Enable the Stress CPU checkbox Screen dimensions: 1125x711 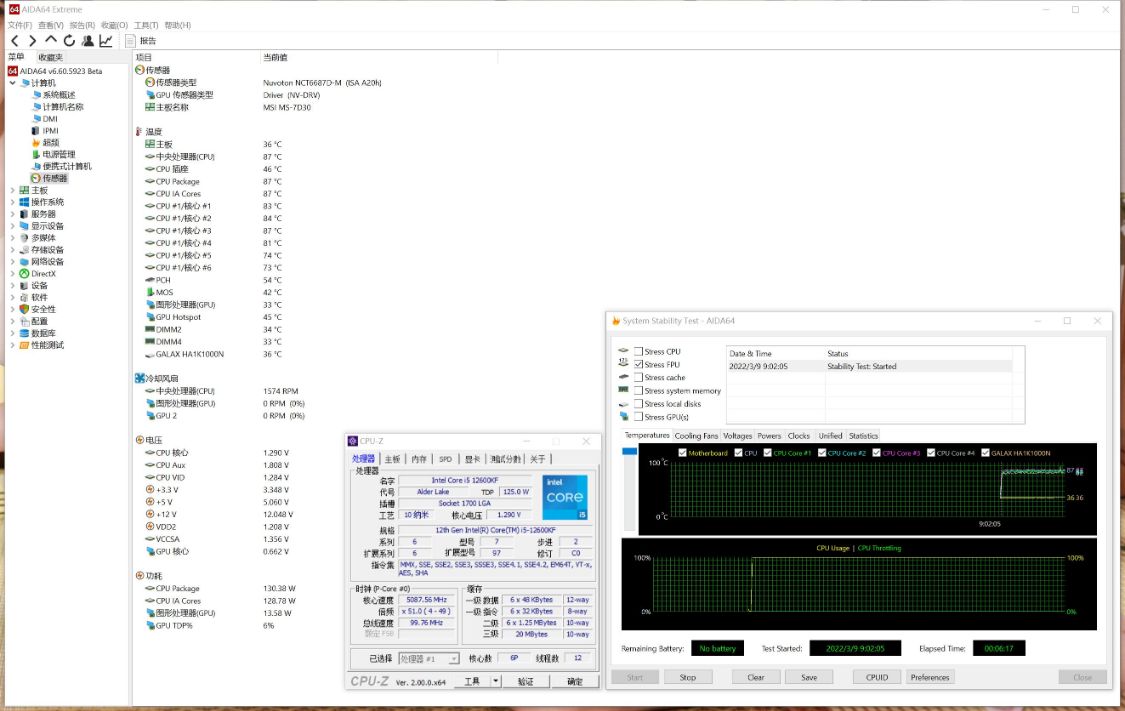[x=637, y=351]
